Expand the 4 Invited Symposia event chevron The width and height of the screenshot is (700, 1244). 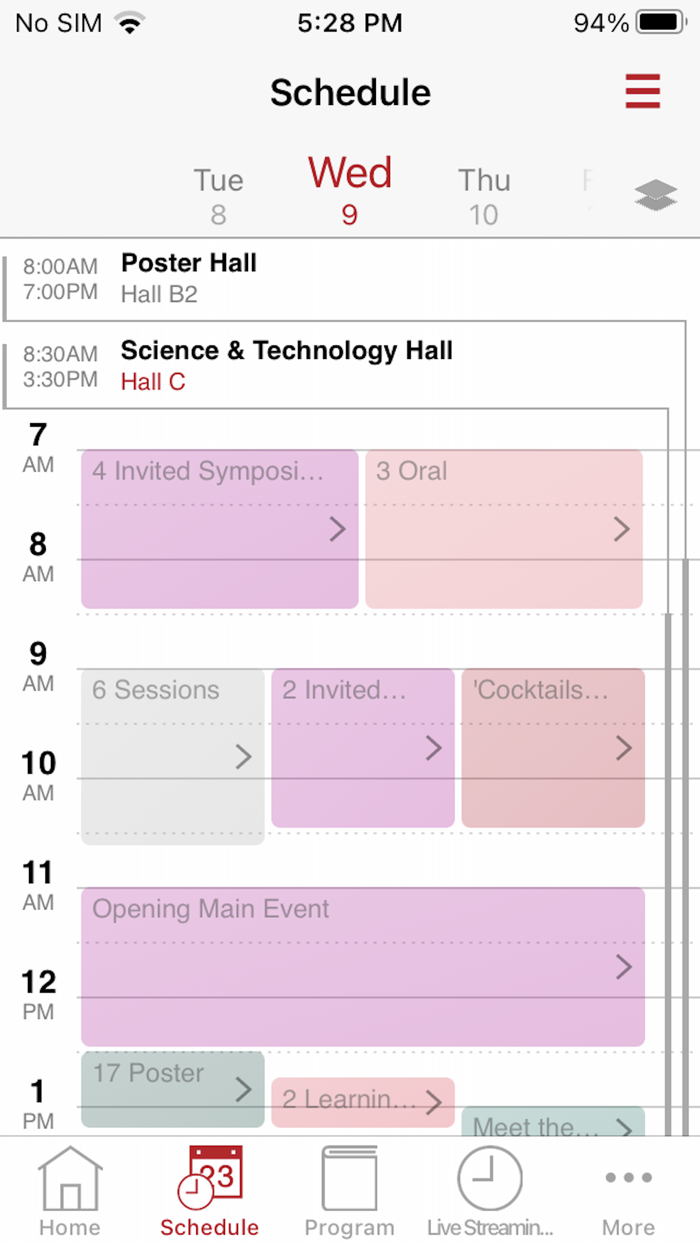[x=336, y=530]
